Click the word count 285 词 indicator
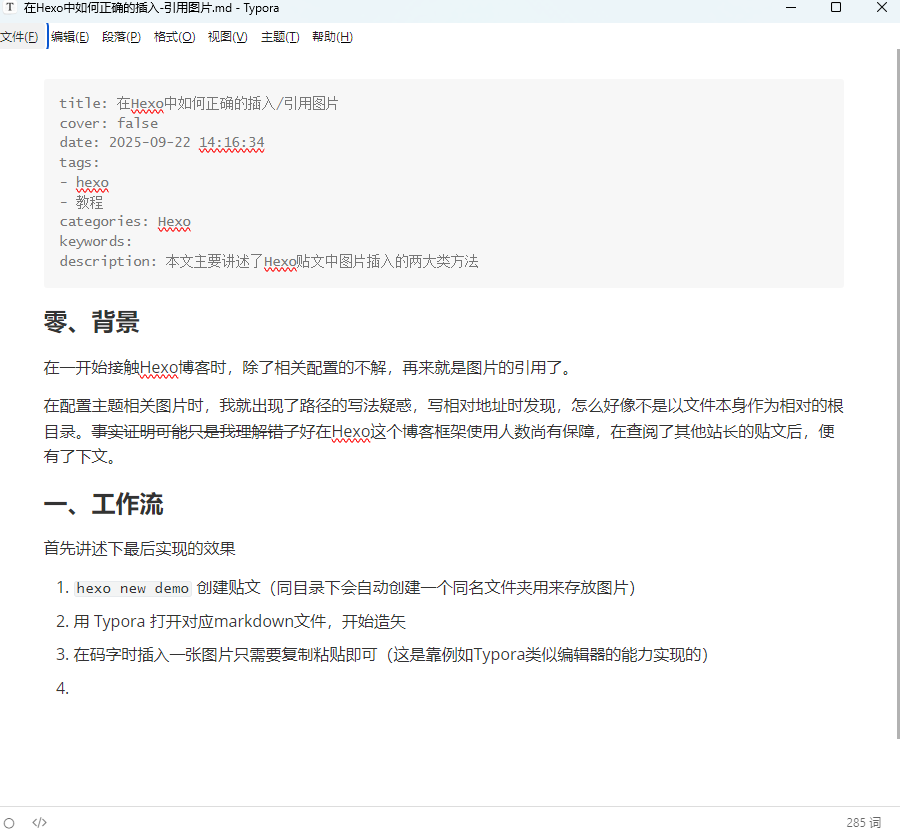900x830 pixels. pos(862,822)
